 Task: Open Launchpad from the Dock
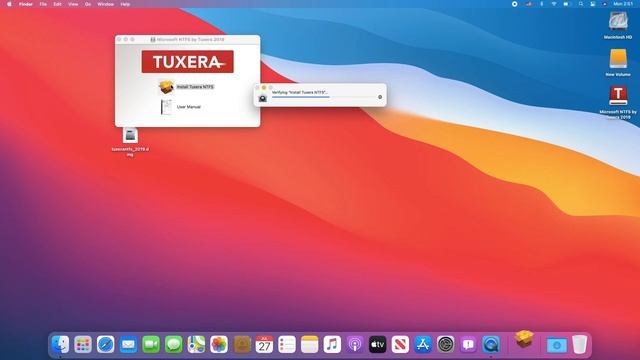tap(83, 344)
